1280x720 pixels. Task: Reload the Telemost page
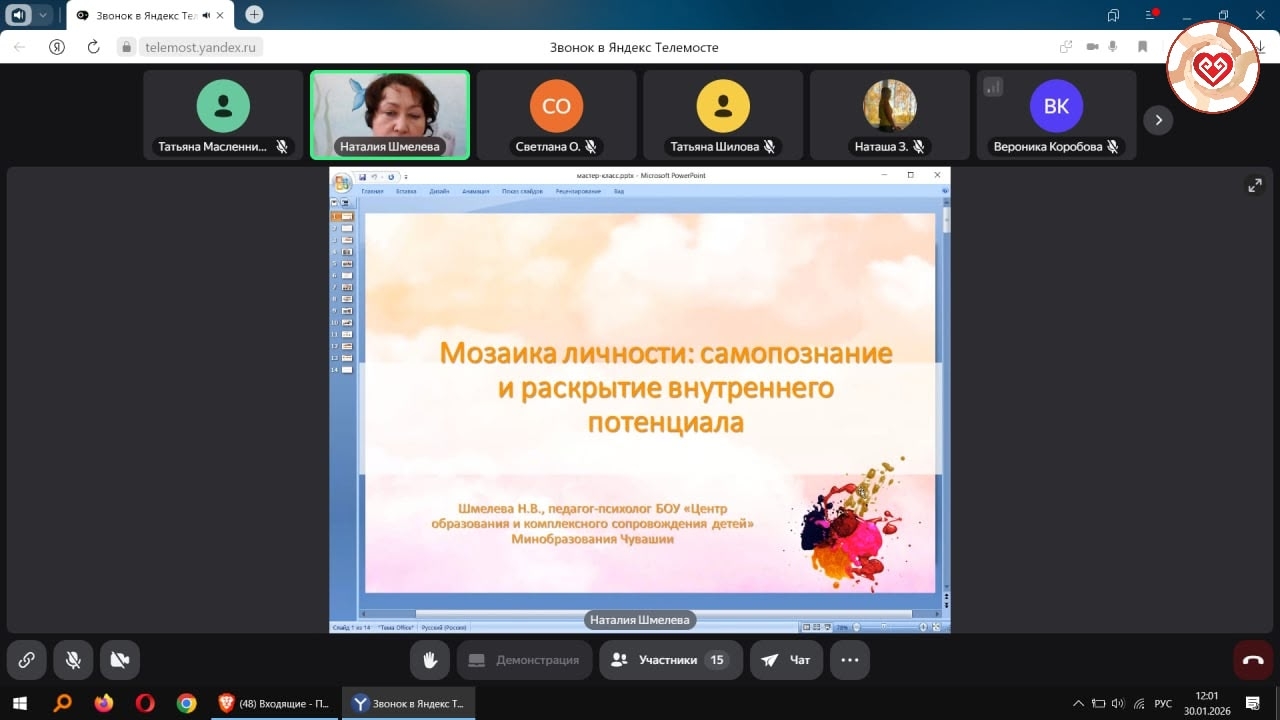pyautogui.click(x=93, y=47)
